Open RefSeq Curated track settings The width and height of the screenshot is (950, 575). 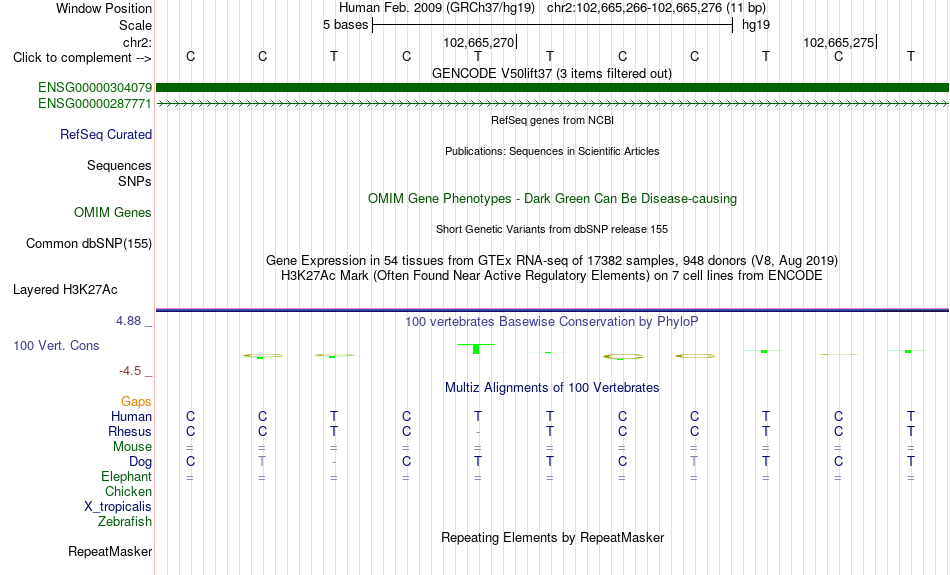(x=106, y=135)
